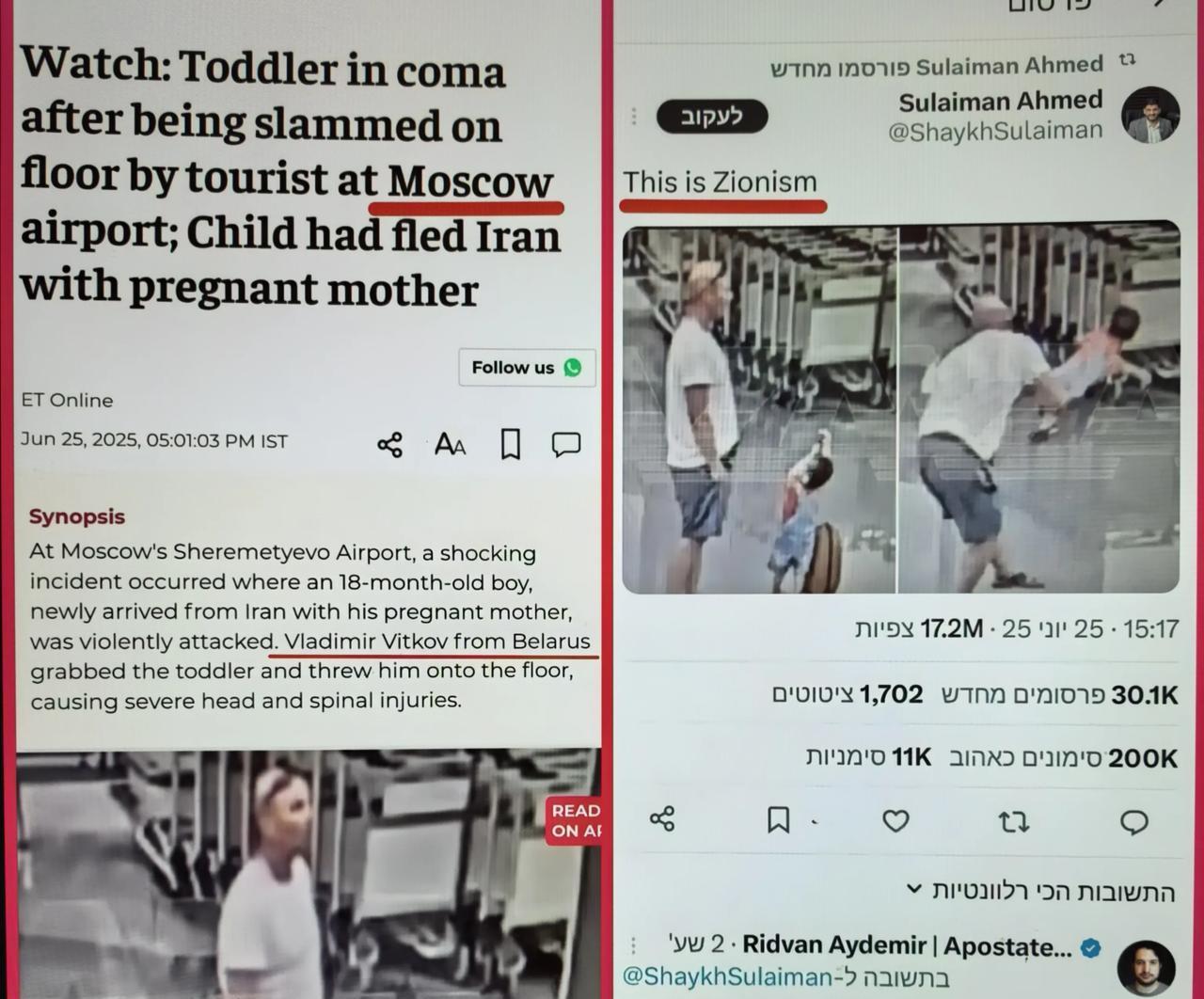This screenshot has height=999, width=1204.
Task: Share the ET Online article
Action: coord(389,445)
